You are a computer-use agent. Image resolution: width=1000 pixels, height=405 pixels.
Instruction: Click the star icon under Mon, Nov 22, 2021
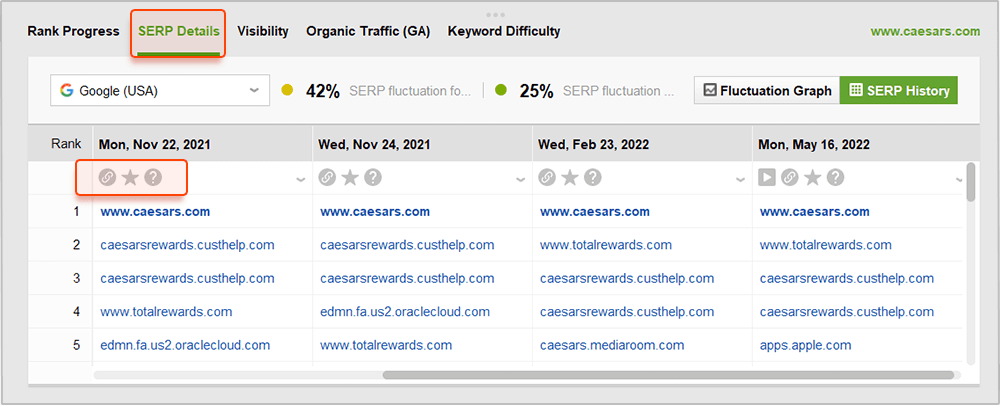pyautogui.click(x=130, y=177)
